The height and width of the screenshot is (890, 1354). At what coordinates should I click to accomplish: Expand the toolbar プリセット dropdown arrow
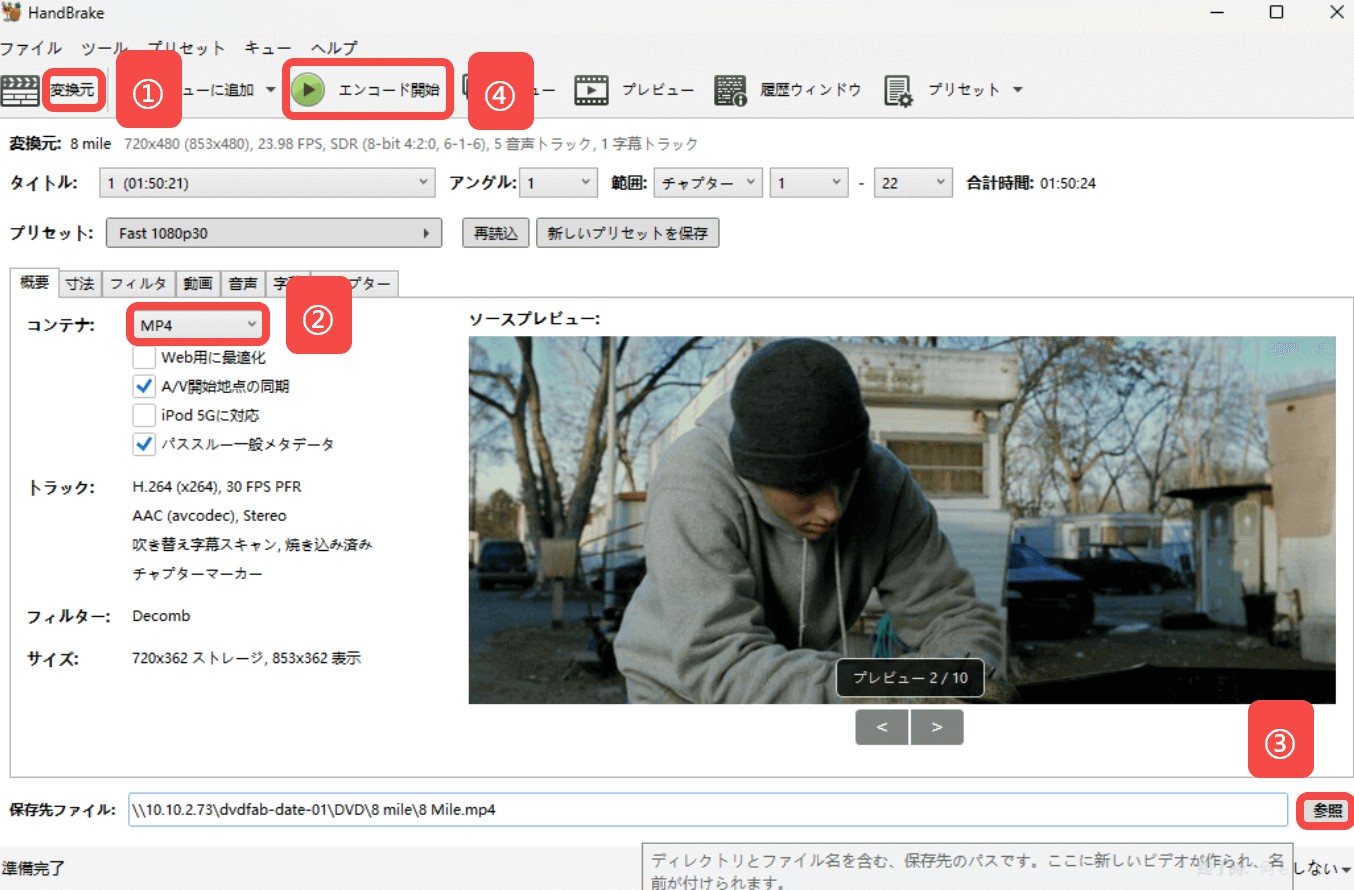[x=1017, y=90]
